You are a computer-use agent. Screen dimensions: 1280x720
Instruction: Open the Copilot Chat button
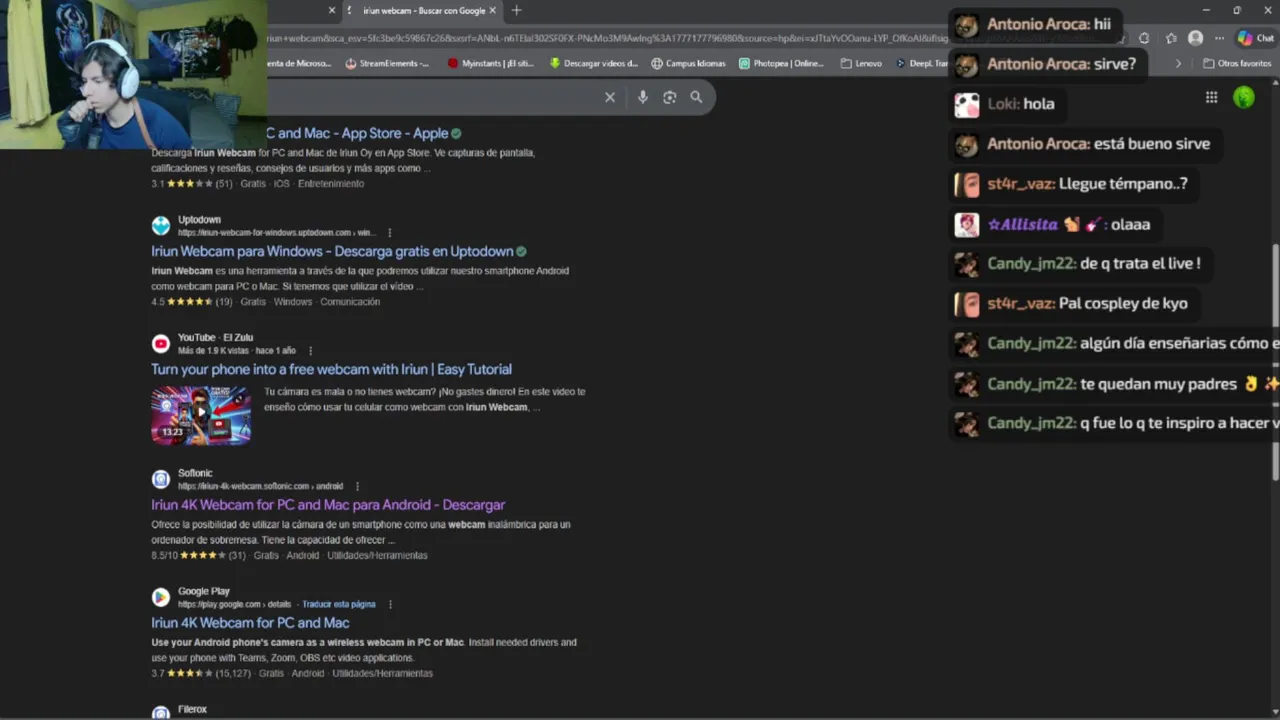[1255, 38]
